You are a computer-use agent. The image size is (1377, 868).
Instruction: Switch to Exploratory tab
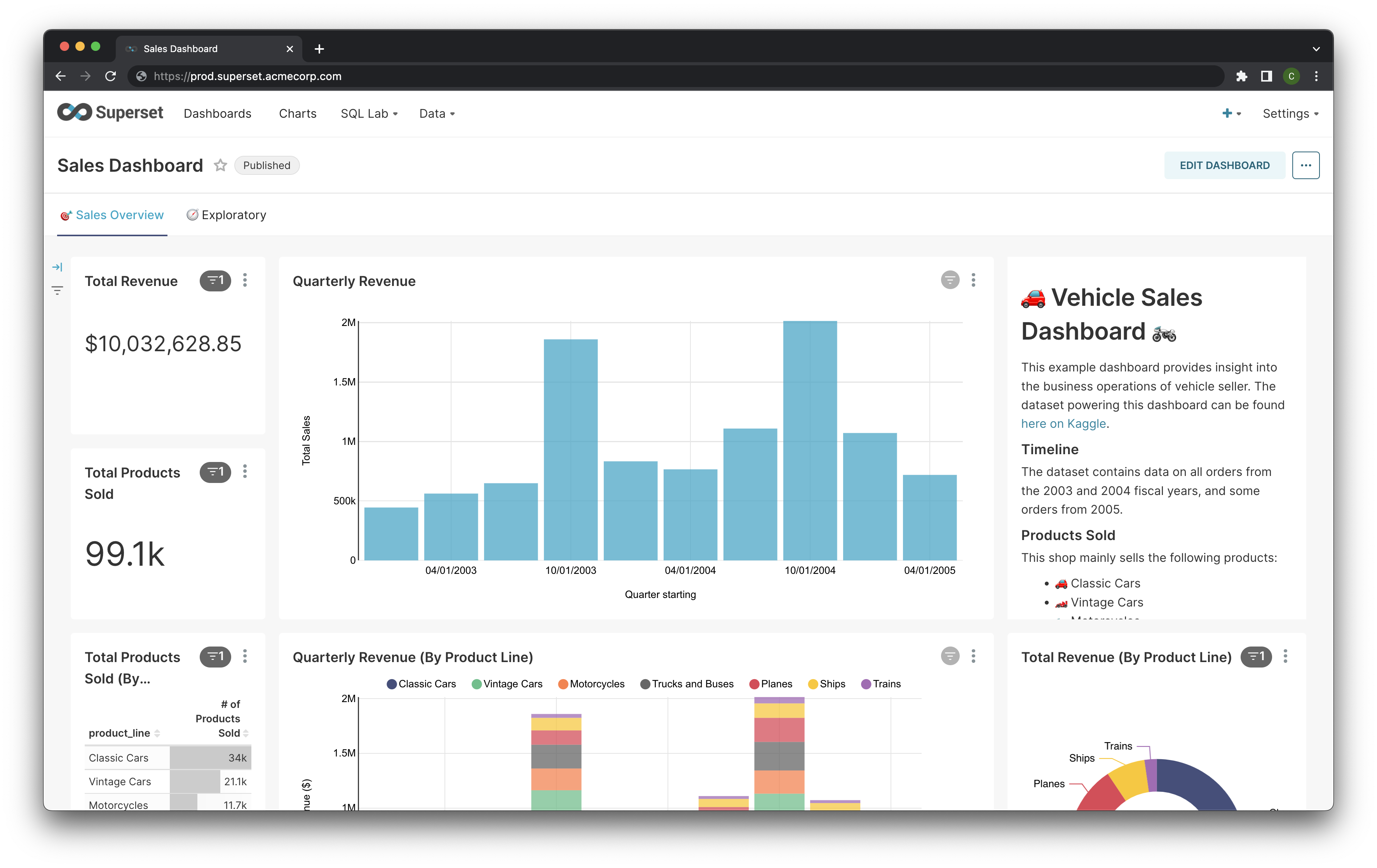click(227, 215)
